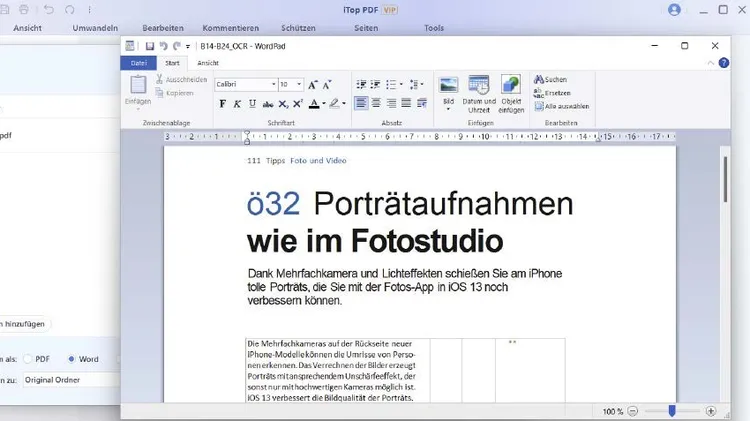Justify the text
The width and height of the screenshot is (750, 421).
click(x=406, y=103)
